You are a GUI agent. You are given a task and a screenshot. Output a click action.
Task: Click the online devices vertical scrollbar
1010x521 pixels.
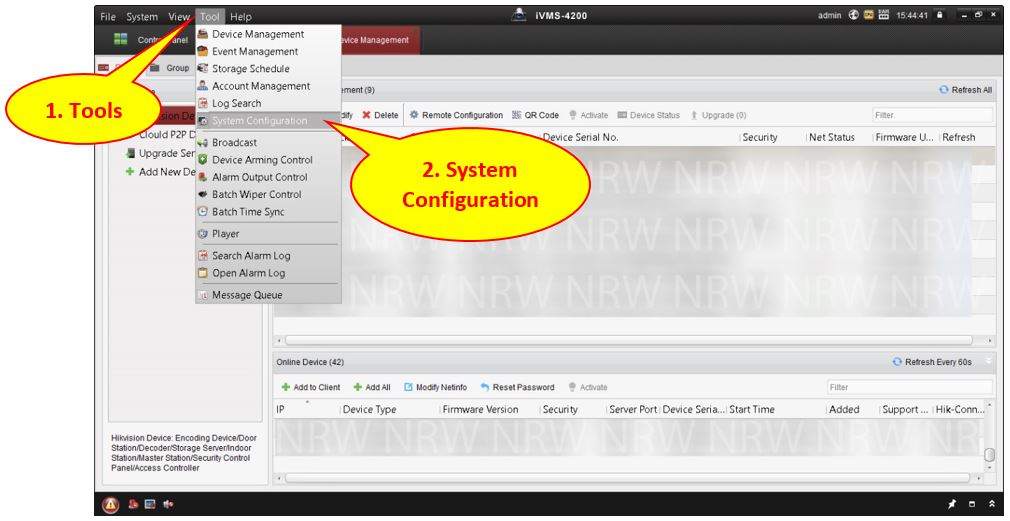coord(990,455)
